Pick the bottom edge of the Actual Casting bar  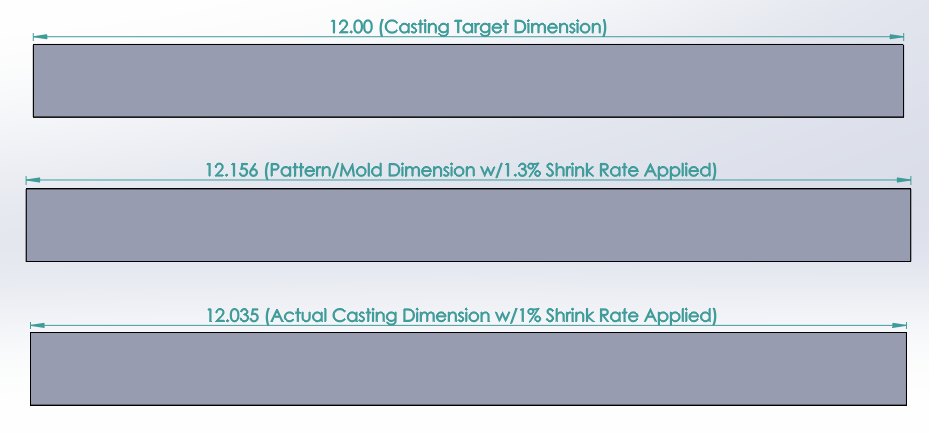click(x=468, y=405)
